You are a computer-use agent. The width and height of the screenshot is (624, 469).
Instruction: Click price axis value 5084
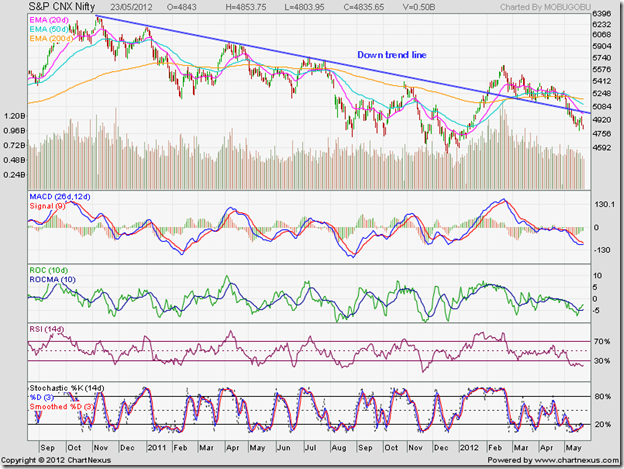tap(601, 107)
